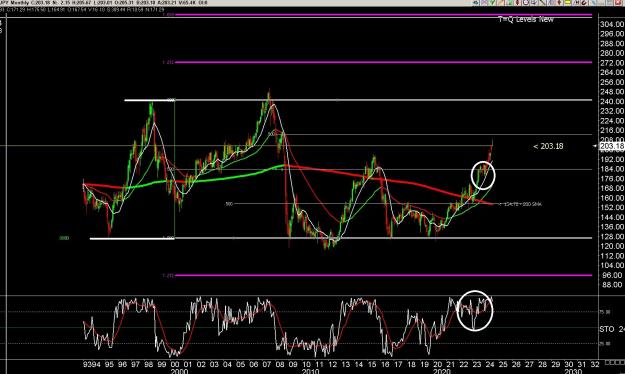This screenshot has height=374, width=625.
Task: Select the magenta level line at 272
Action: tap(383, 62)
